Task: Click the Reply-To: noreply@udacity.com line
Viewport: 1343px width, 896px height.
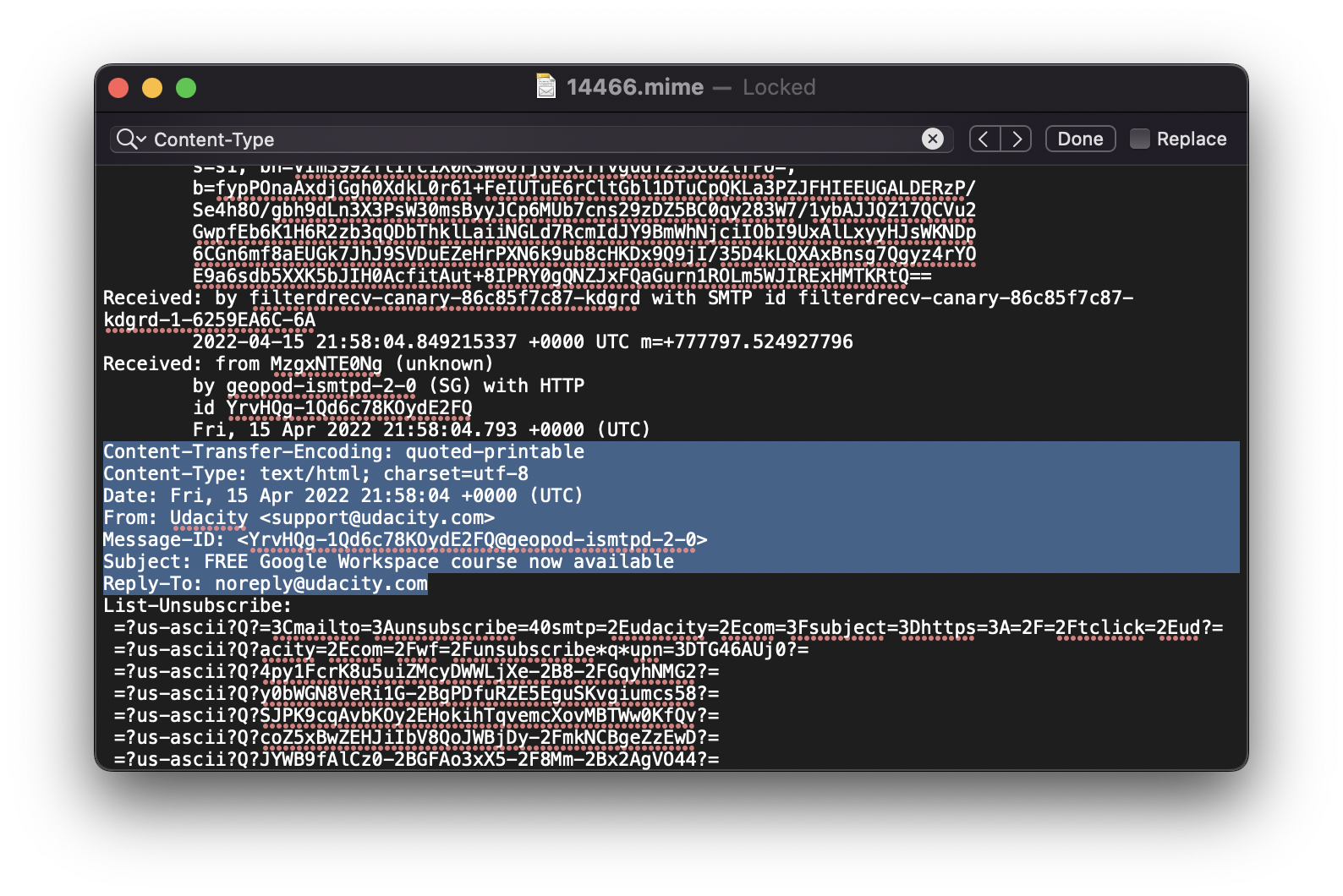Action: pyautogui.click(x=266, y=583)
